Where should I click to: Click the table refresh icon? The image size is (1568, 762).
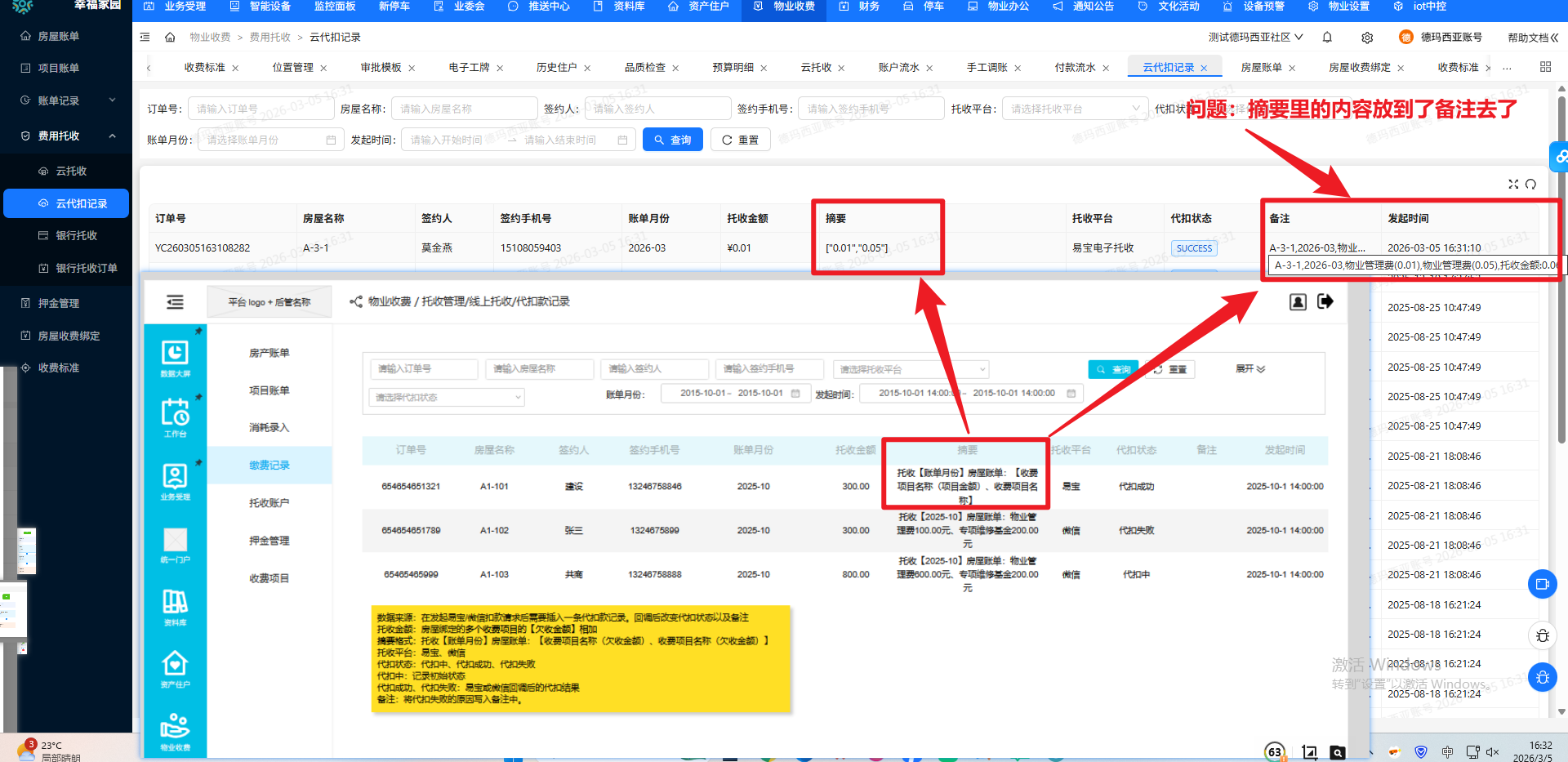point(1530,185)
